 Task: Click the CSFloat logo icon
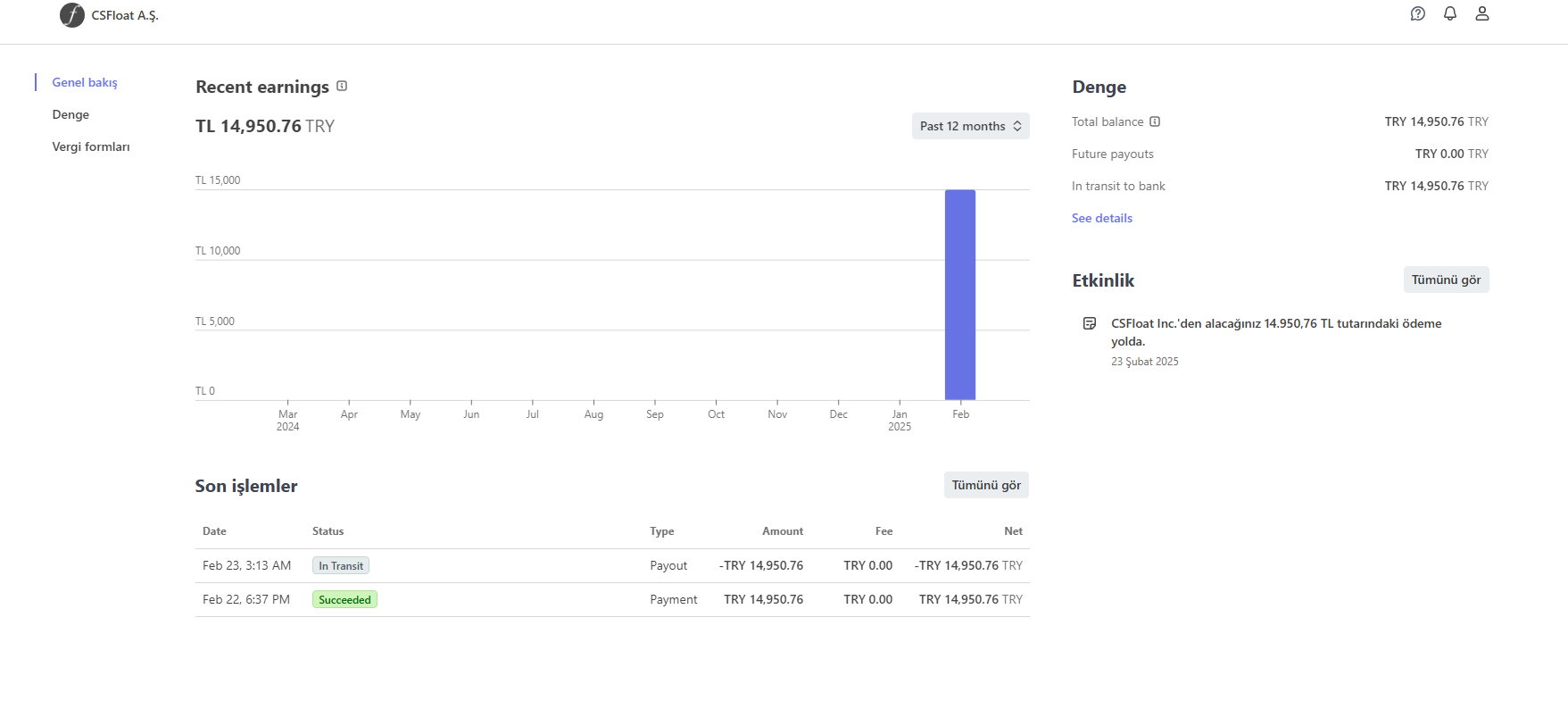pos(71,15)
